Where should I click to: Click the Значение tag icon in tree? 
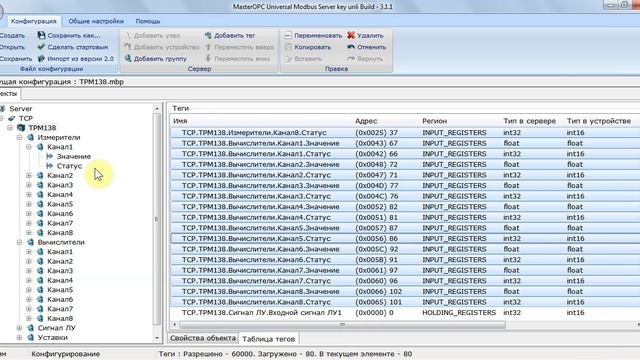(50, 156)
